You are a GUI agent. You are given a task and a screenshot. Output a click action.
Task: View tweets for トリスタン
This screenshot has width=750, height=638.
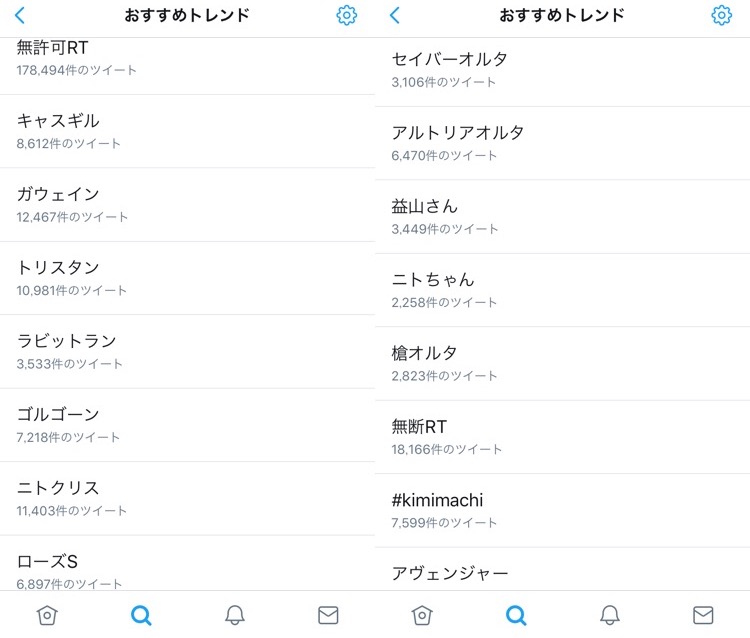[187, 278]
